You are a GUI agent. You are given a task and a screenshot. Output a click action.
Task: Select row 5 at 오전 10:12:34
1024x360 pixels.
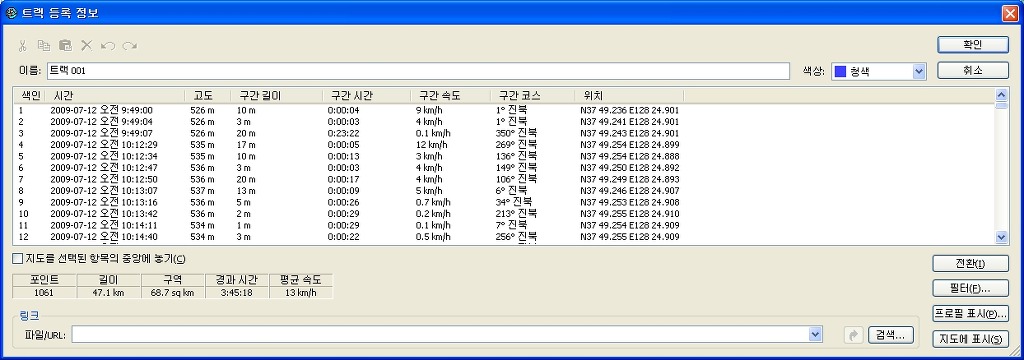click(504, 156)
